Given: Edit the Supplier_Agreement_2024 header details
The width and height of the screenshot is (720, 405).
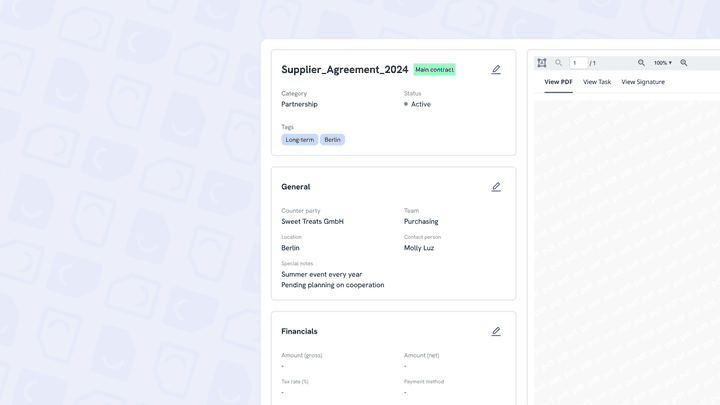Looking at the screenshot, I should coord(496,70).
